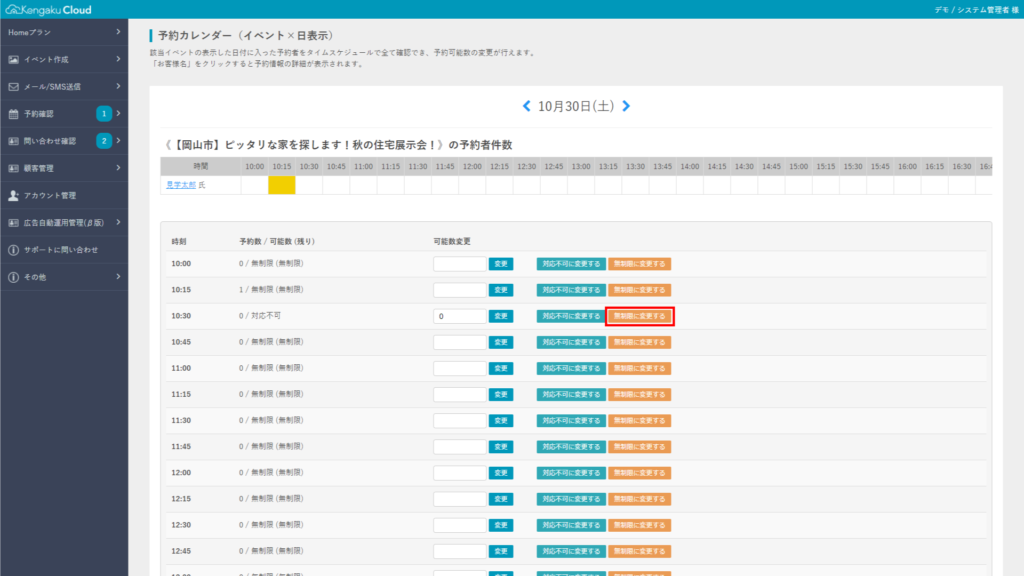Click the date text 10月30日(土)
This screenshot has width=1024, height=576.
coord(576,106)
